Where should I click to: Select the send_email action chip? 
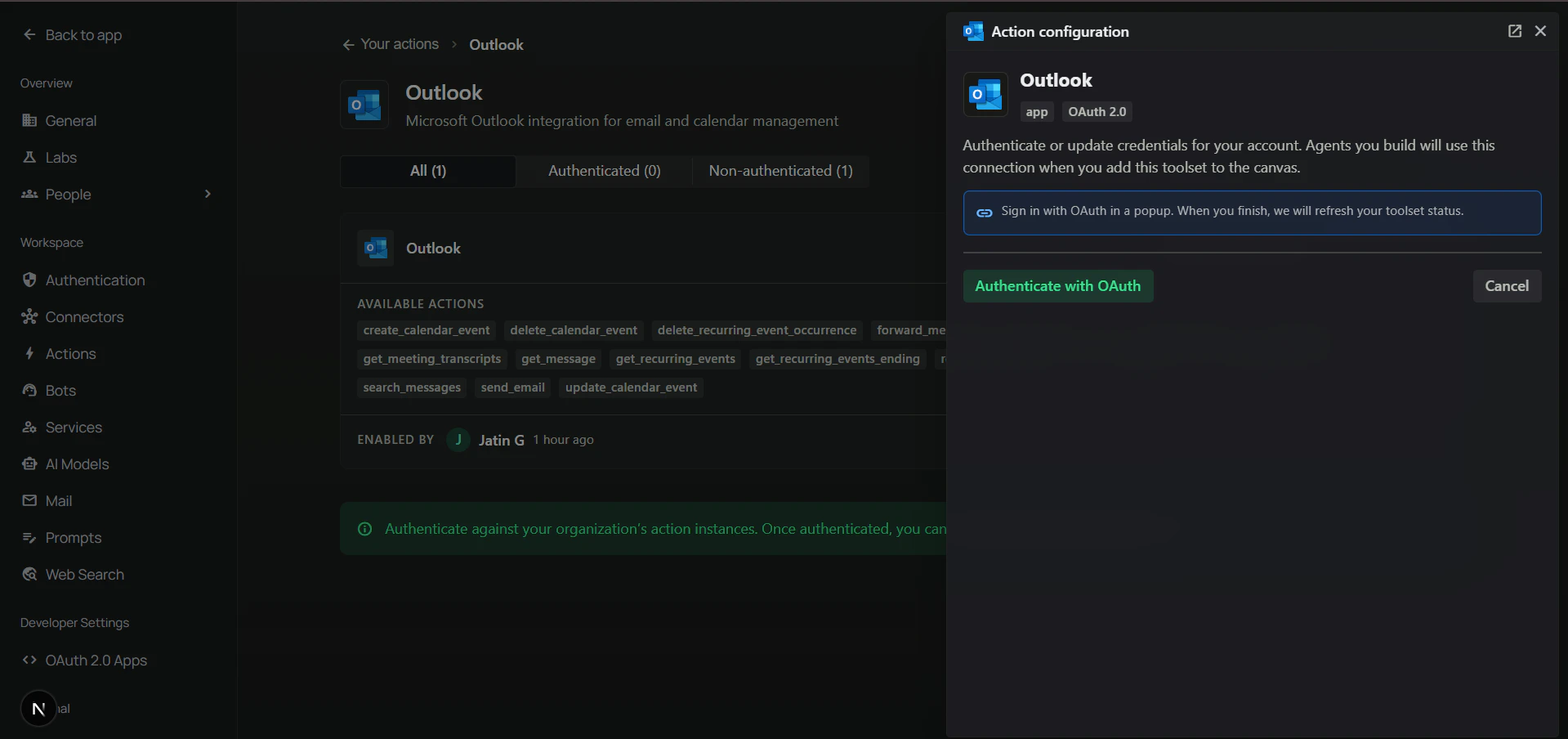coord(512,387)
